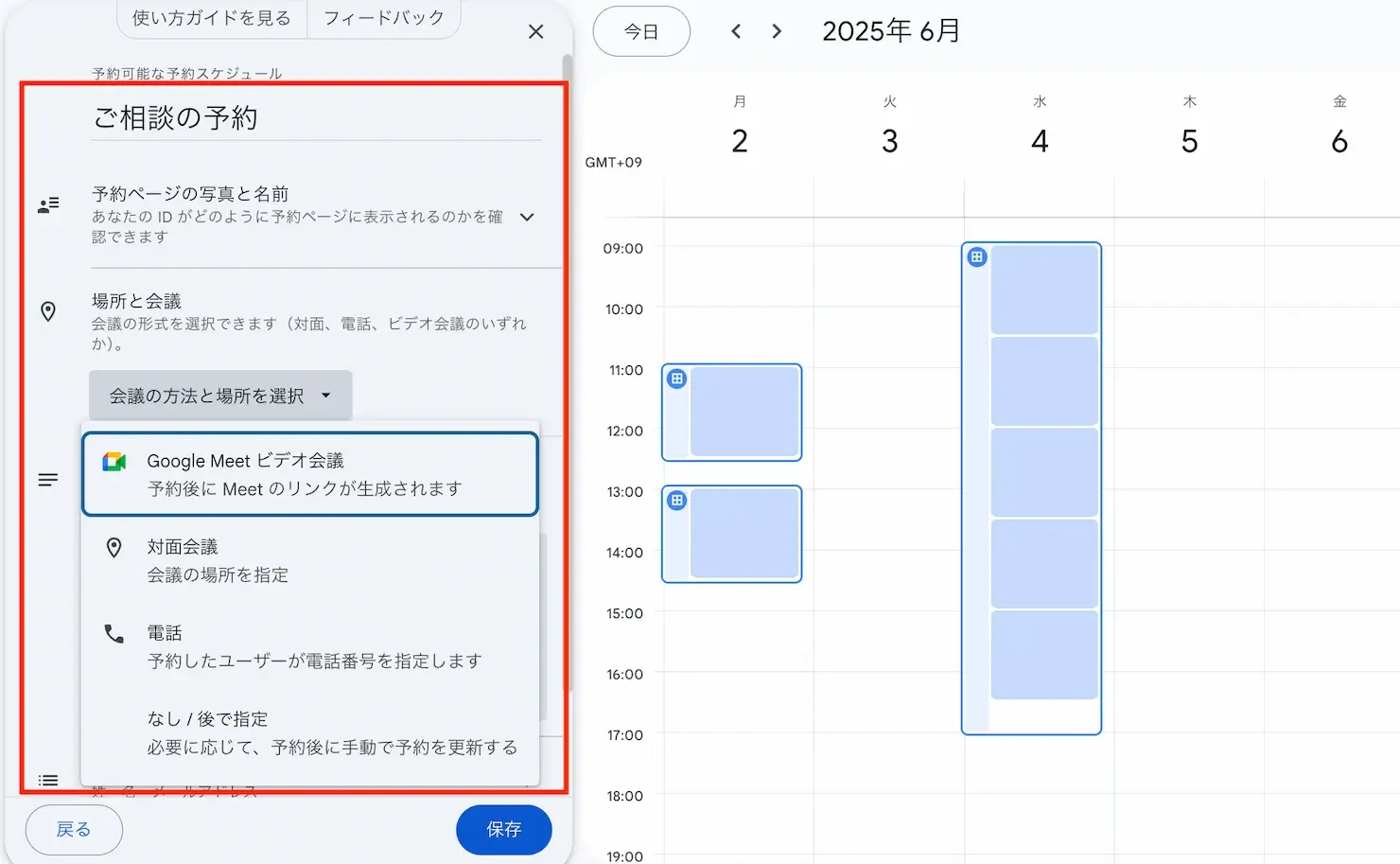Select the 電話 meeting option
This screenshot has height=864, width=1400.
pyautogui.click(x=314, y=647)
